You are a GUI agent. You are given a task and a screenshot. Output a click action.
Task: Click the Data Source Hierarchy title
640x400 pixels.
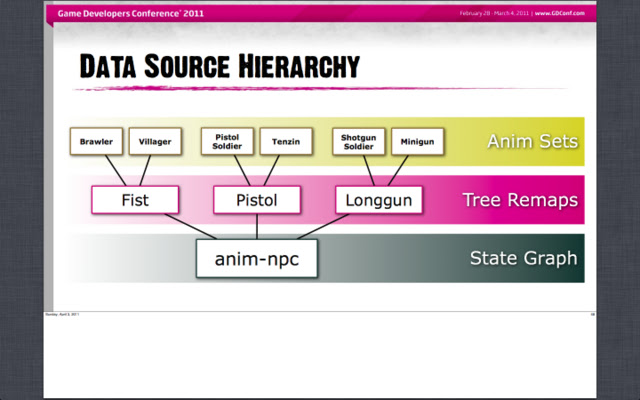[x=219, y=67]
